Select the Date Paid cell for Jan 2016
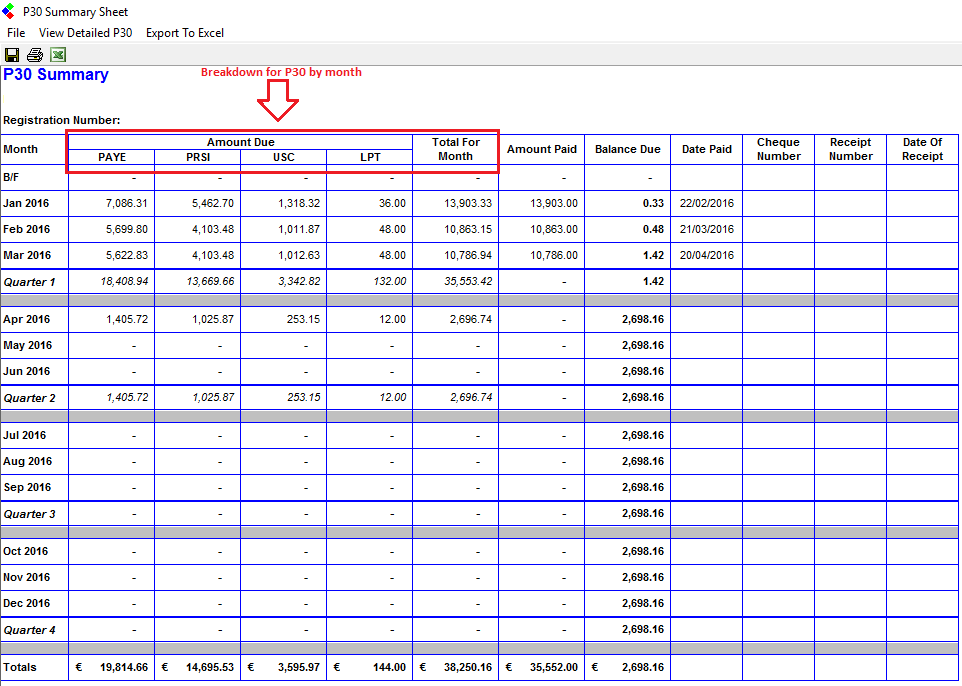The height and width of the screenshot is (686, 962). (706, 203)
